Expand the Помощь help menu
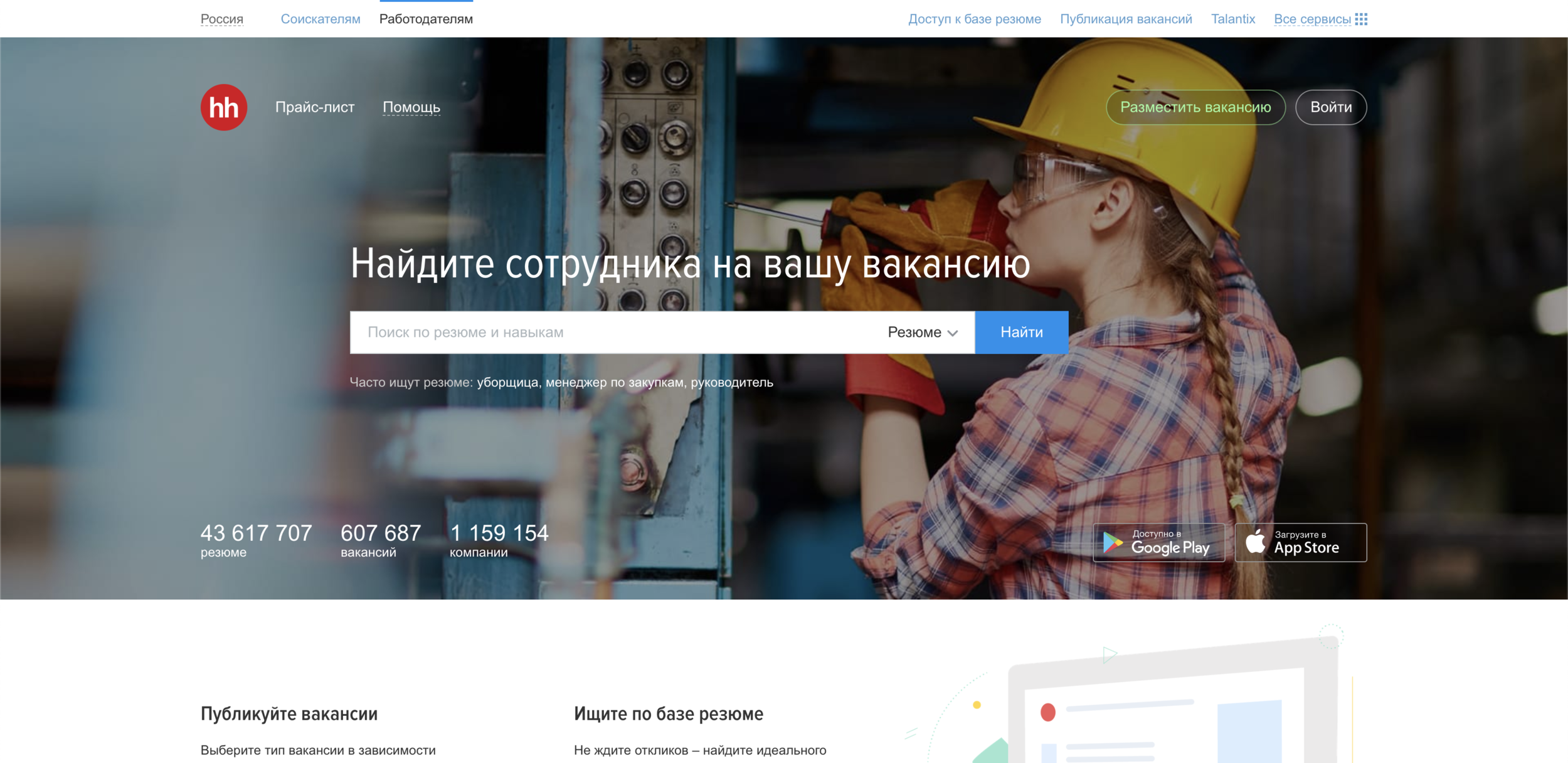1568x763 pixels. pyautogui.click(x=411, y=107)
